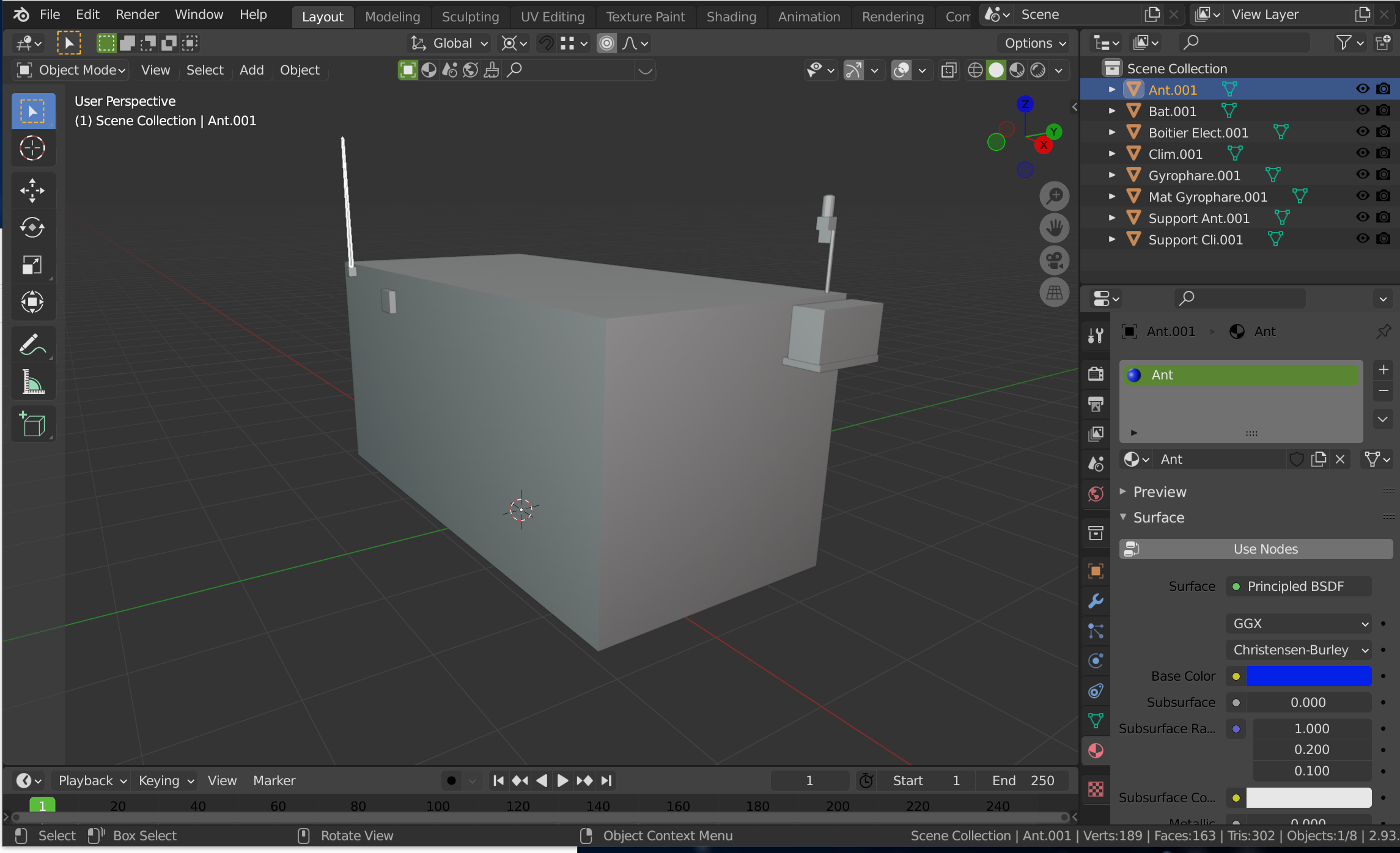Hide Bat.001 using its eye icon
Viewport: 1400px width, 853px height.
click(1362, 111)
